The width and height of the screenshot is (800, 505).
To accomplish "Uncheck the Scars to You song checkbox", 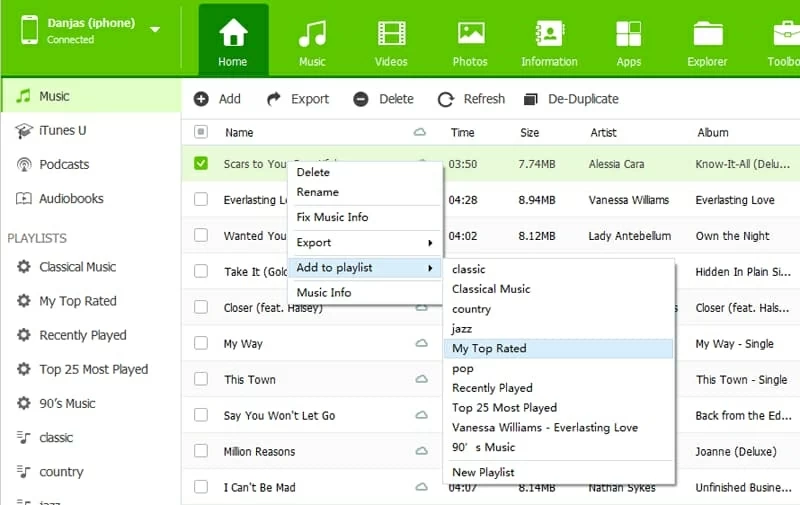I will tap(201, 163).
